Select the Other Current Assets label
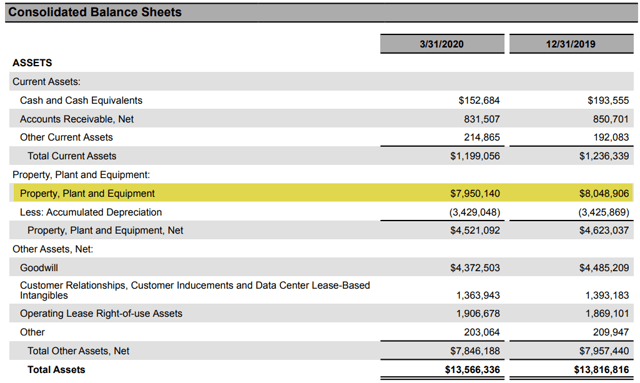Viewport: 640px width, 383px height. pyautogui.click(x=66, y=137)
